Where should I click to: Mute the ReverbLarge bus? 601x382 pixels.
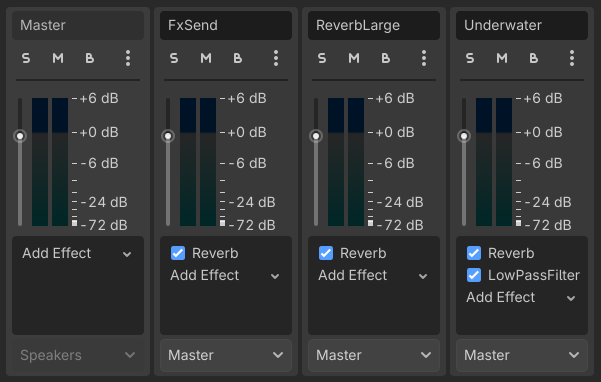coord(354,58)
